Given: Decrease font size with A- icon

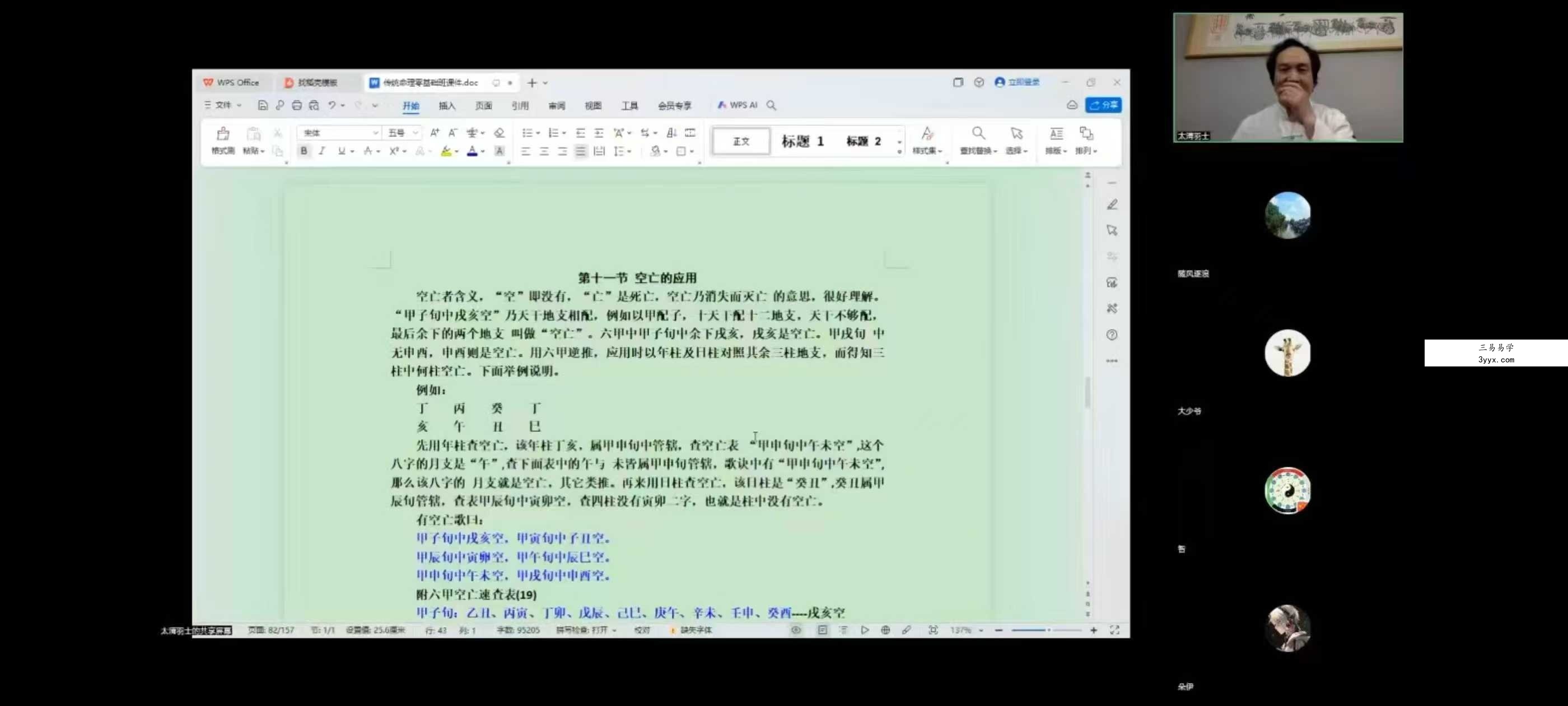Looking at the screenshot, I should [452, 133].
